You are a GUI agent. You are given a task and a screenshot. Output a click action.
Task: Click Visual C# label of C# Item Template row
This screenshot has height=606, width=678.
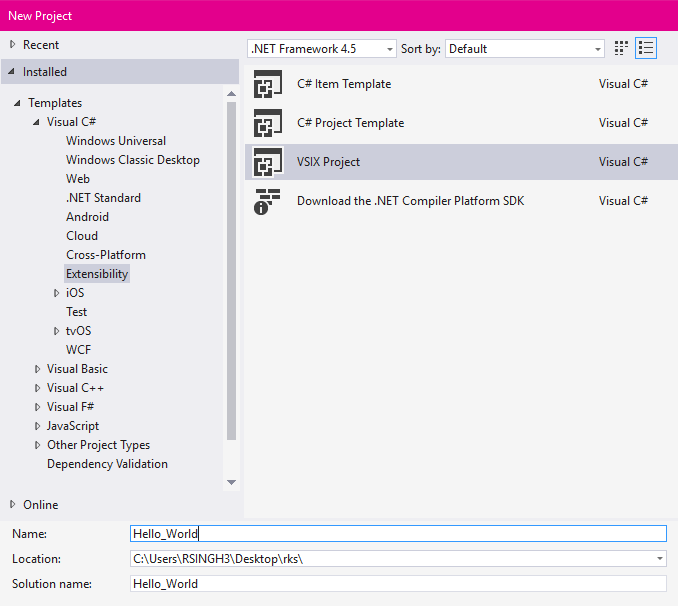coord(623,84)
